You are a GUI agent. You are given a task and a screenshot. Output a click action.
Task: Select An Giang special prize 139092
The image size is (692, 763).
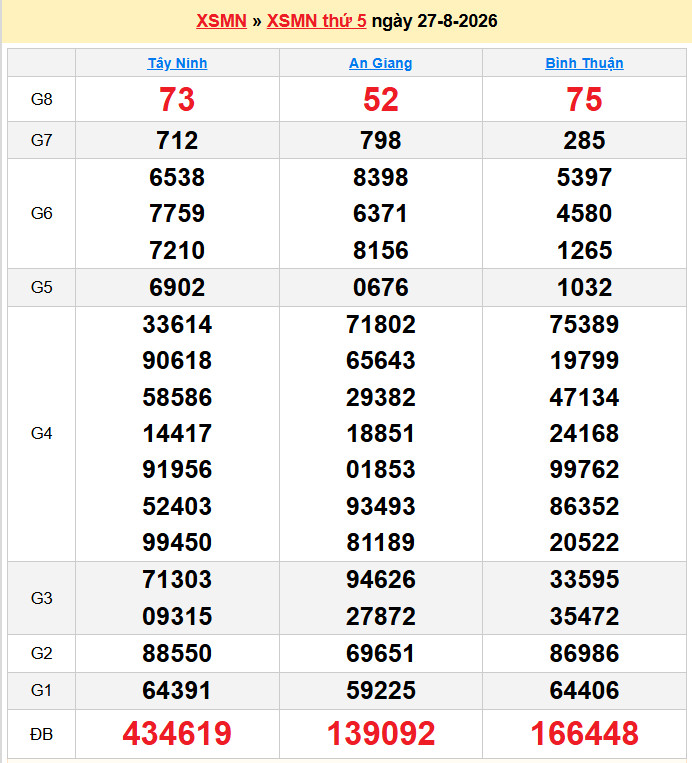(x=381, y=733)
